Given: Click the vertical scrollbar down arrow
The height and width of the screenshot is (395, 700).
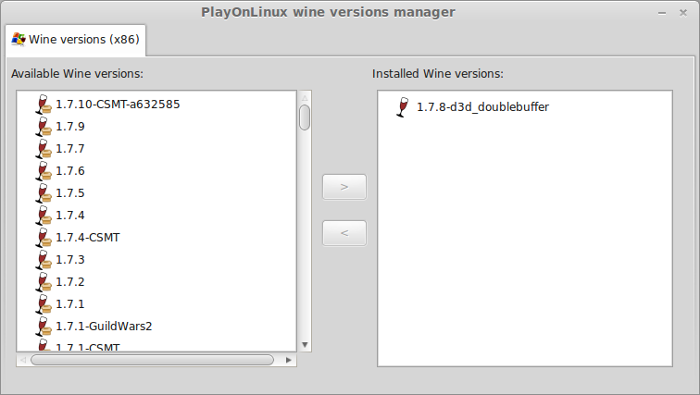Looking at the screenshot, I should (x=305, y=345).
